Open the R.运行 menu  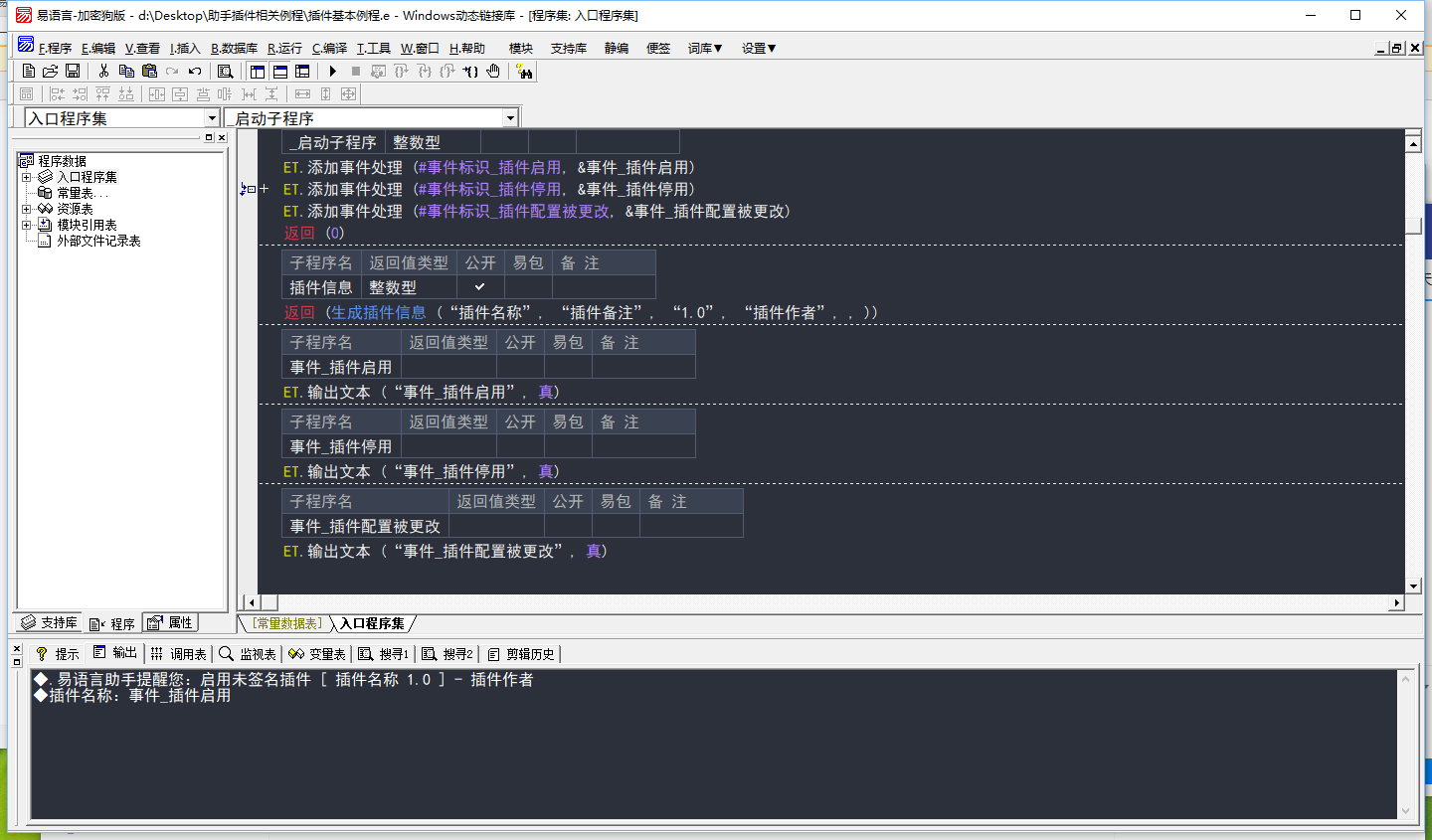click(x=284, y=48)
